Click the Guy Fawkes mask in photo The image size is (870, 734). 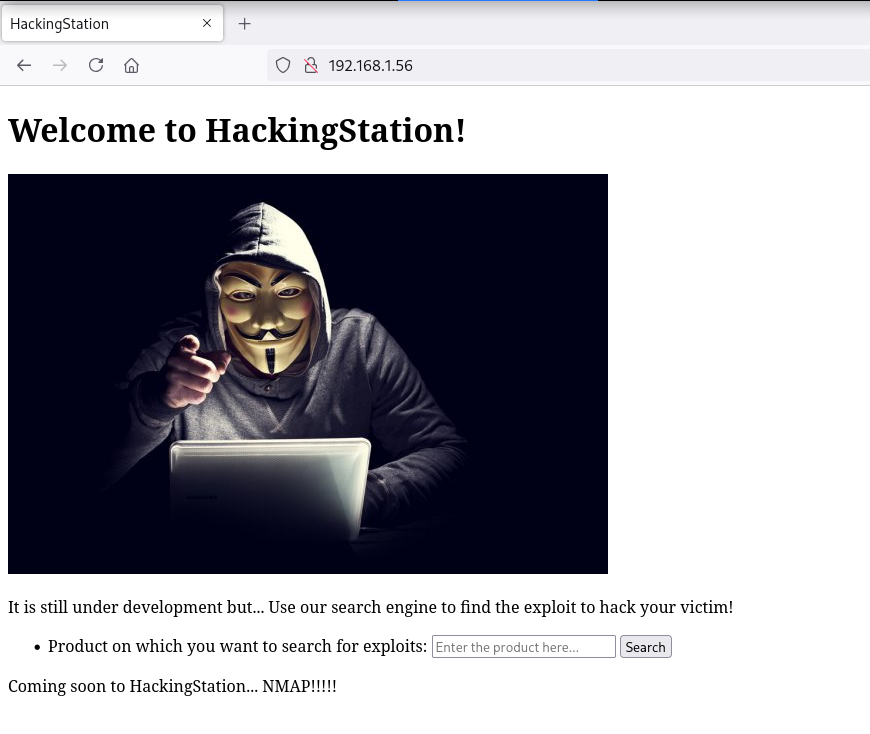tap(265, 317)
